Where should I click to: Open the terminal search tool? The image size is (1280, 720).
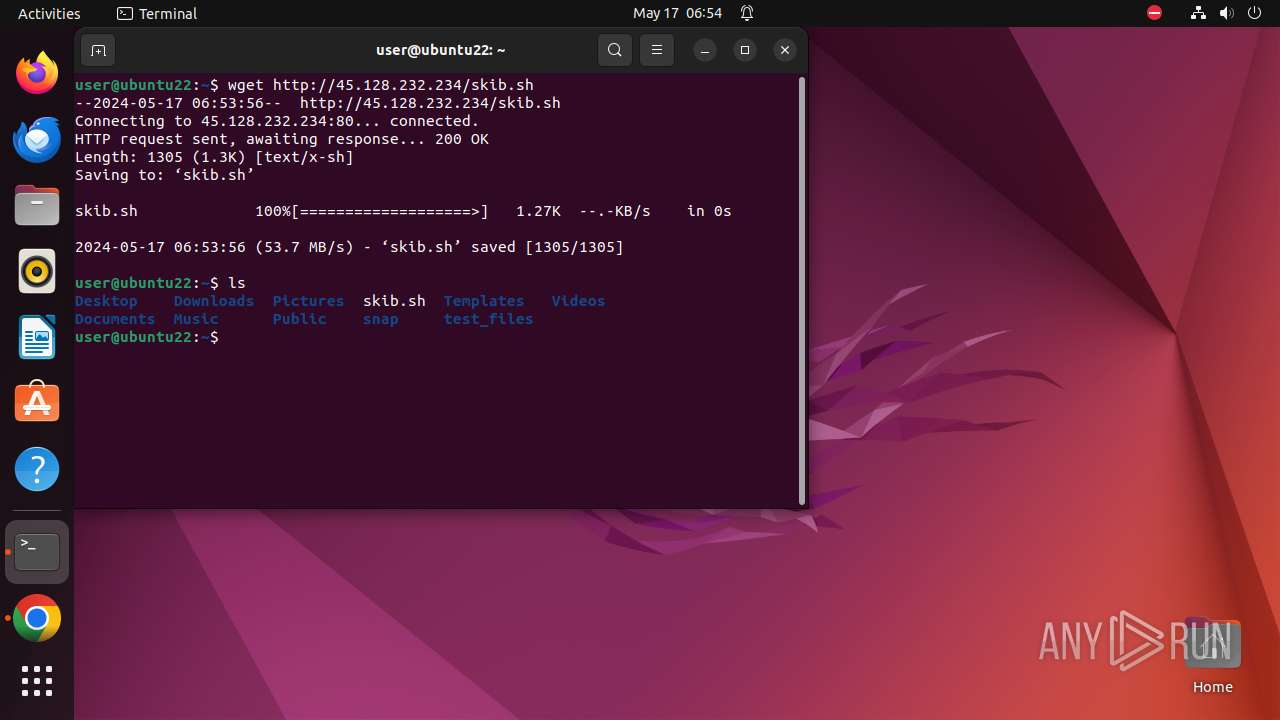pos(615,50)
